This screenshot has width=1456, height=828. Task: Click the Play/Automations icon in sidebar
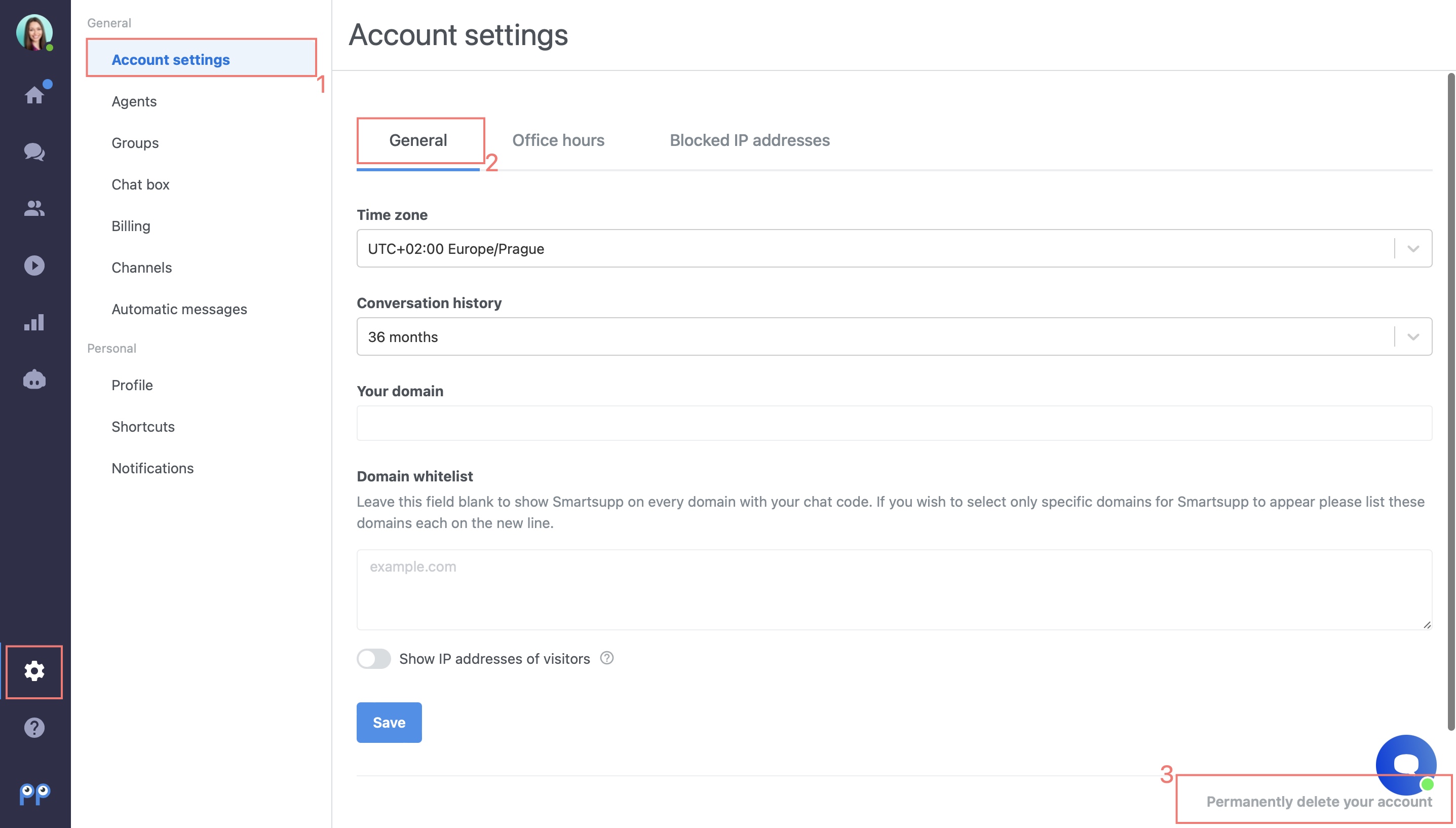coord(34,265)
